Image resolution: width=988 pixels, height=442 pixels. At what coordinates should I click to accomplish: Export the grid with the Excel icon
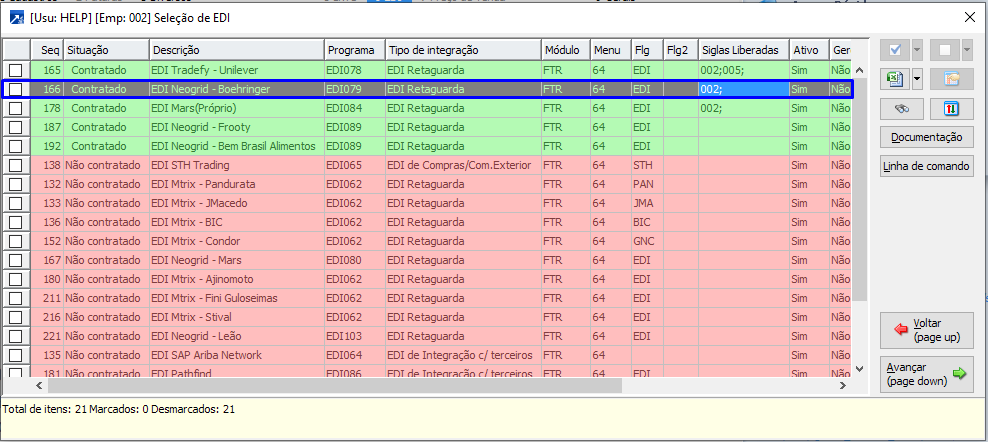pyautogui.click(x=895, y=79)
